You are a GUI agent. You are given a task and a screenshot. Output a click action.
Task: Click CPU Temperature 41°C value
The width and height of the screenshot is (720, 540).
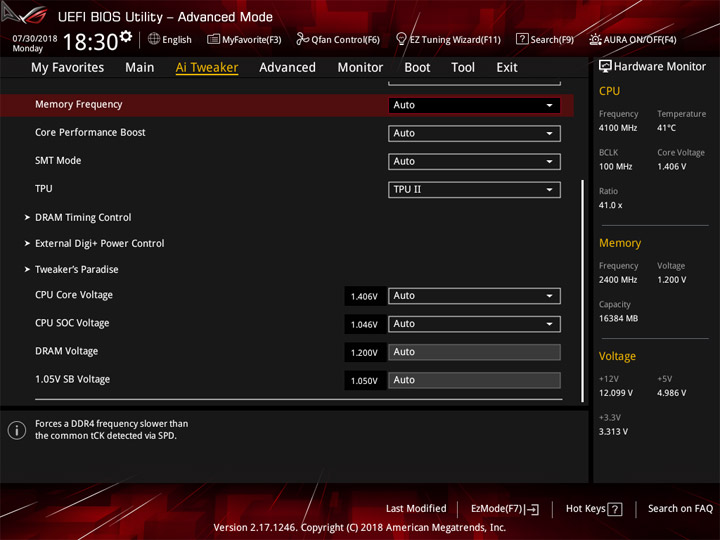coord(666,128)
